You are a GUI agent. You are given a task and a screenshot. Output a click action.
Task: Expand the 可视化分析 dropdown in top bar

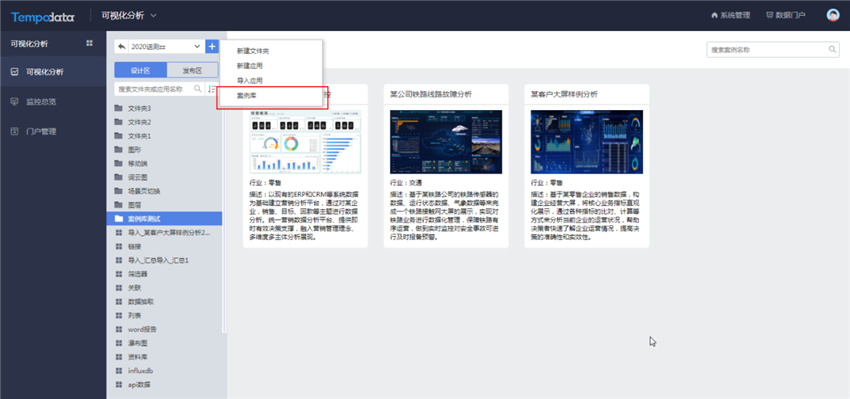(x=153, y=15)
